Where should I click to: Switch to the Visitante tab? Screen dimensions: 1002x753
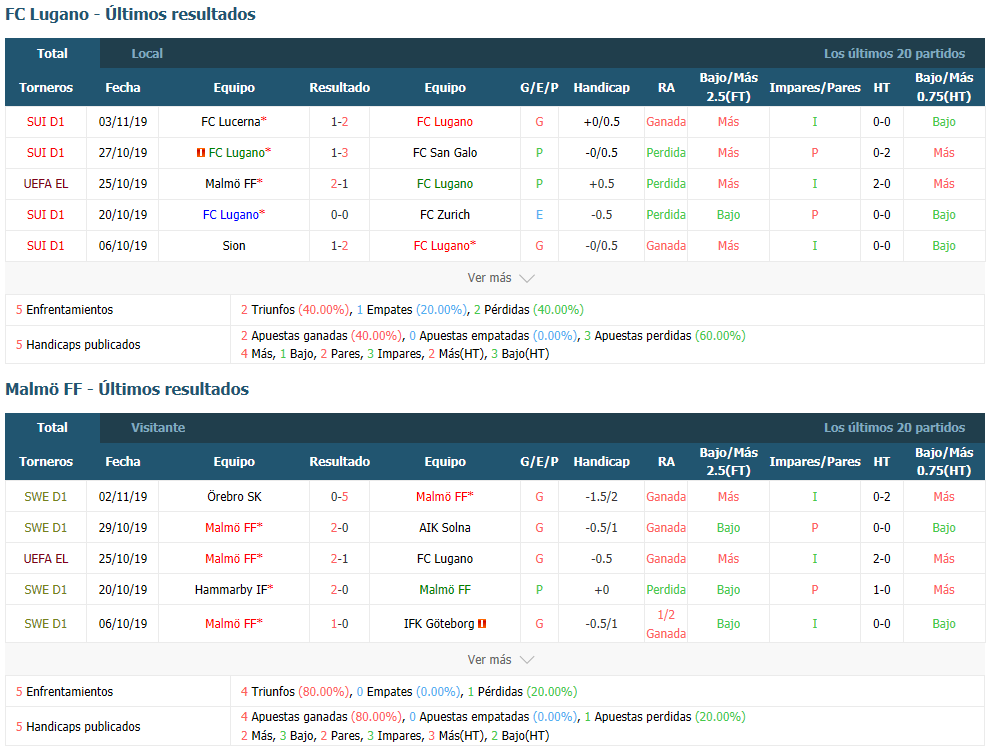[158, 428]
